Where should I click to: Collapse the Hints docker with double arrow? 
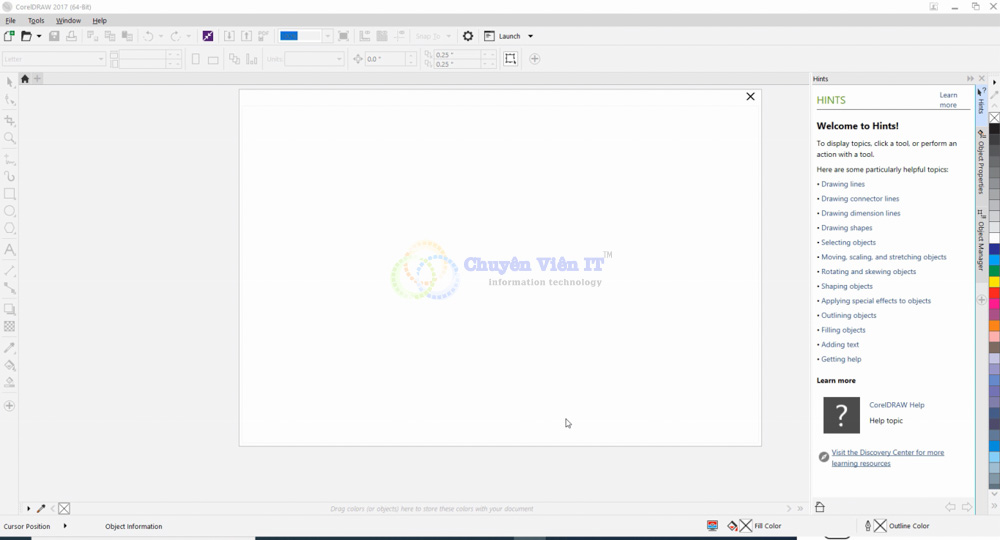click(970, 78)
